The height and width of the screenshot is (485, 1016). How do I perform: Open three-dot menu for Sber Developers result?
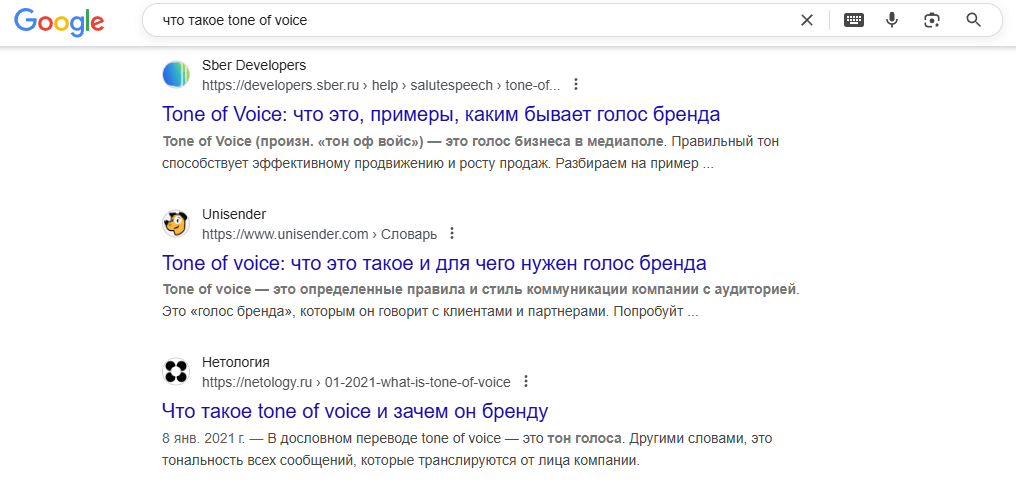[575, 85]
